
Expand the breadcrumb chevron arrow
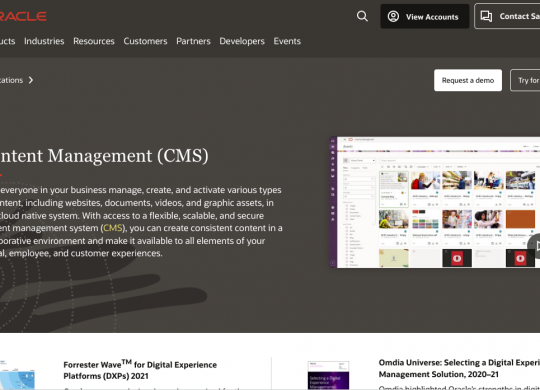click(x=31, y=80)
